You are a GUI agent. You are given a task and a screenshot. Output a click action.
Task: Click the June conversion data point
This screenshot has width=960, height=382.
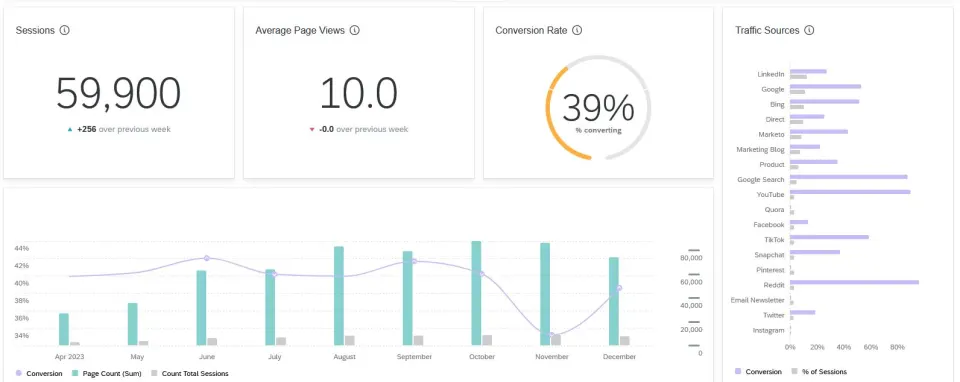206,258
